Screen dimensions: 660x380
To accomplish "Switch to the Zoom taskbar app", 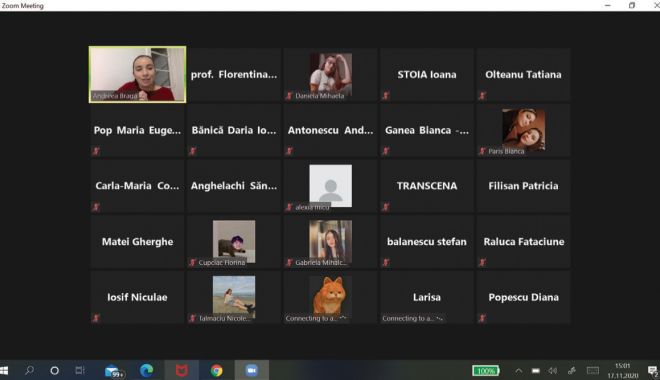I will (x=252, y=370).
